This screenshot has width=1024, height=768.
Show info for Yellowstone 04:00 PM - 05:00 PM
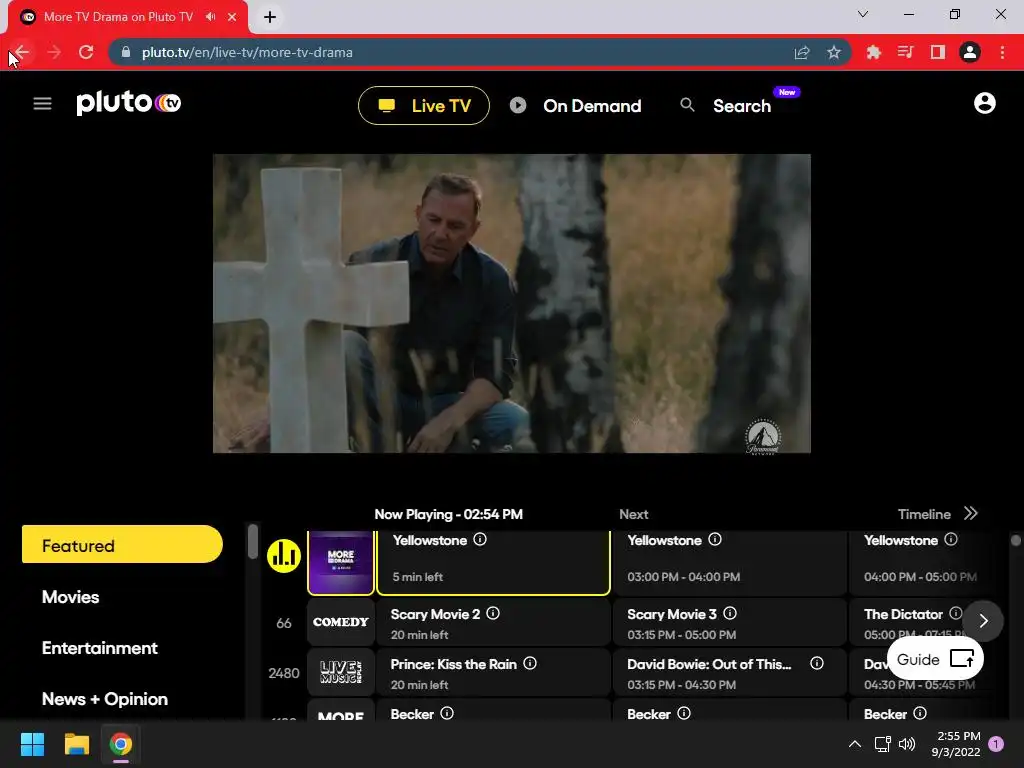point(951,539)
